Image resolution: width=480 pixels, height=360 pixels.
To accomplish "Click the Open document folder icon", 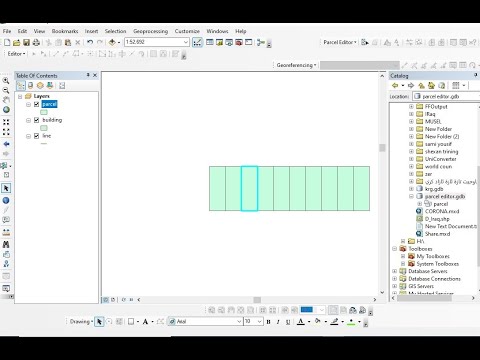I will pos(17,42).
